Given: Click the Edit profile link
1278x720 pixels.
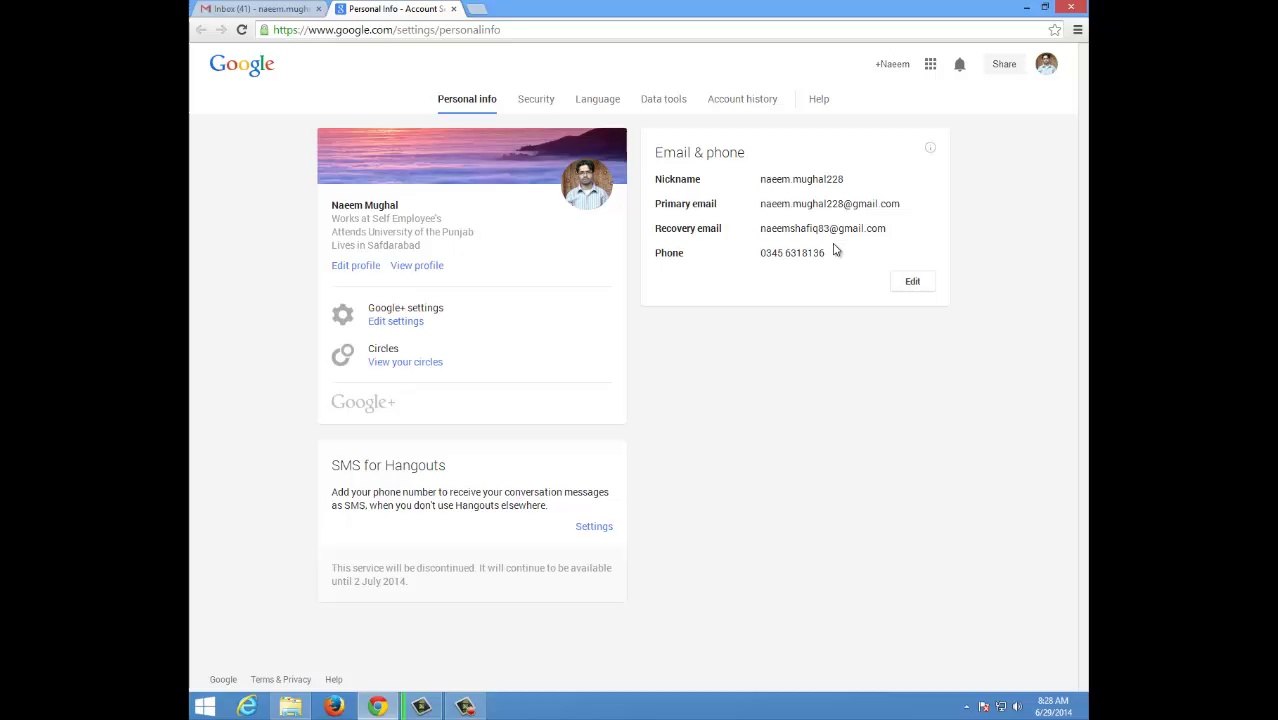Looking at the screenshot, I should pos(356,266).
